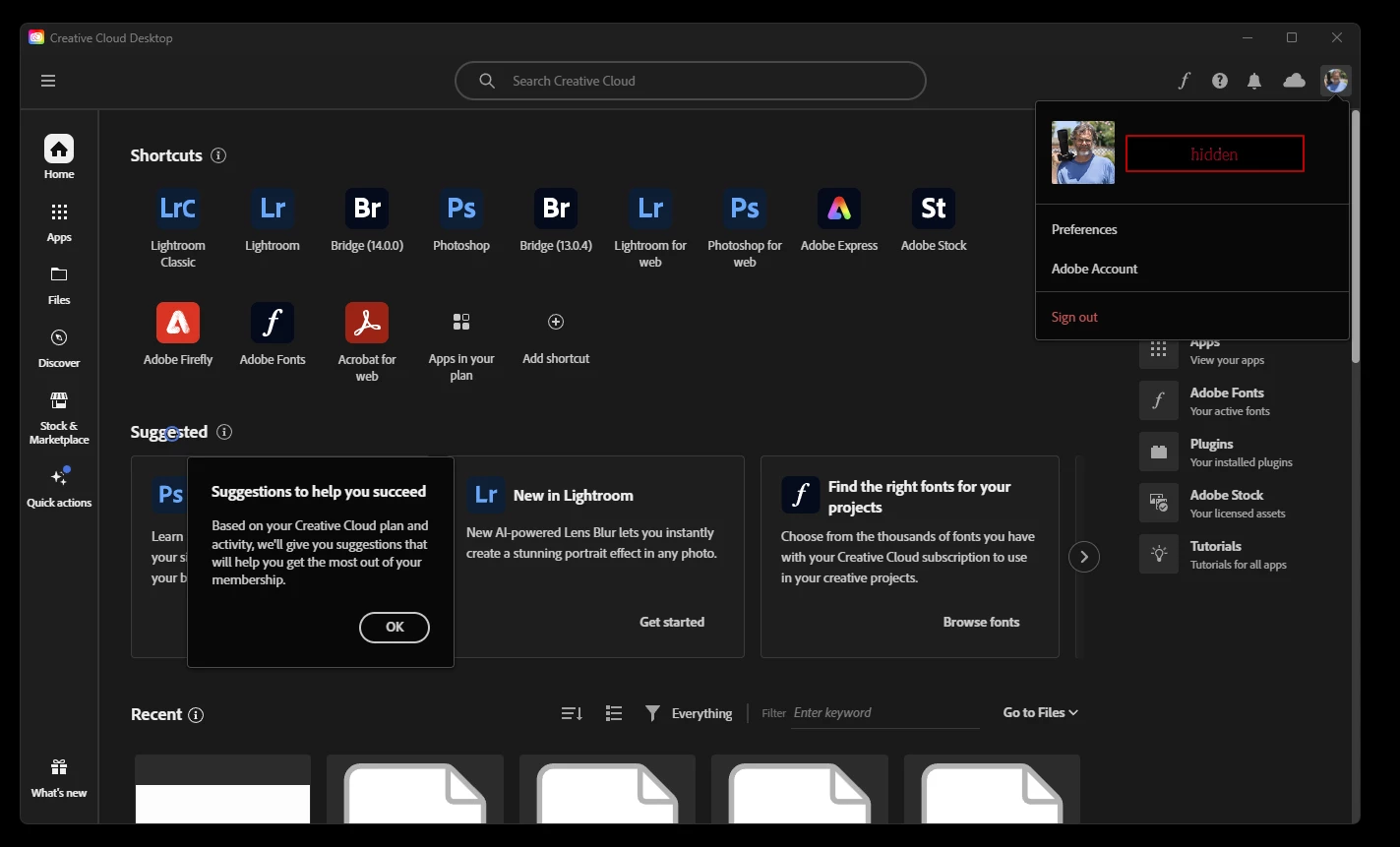Screen dimensions: 1400x847
Task: Open Quick actions in the sidebar
Action: point(59,487)
